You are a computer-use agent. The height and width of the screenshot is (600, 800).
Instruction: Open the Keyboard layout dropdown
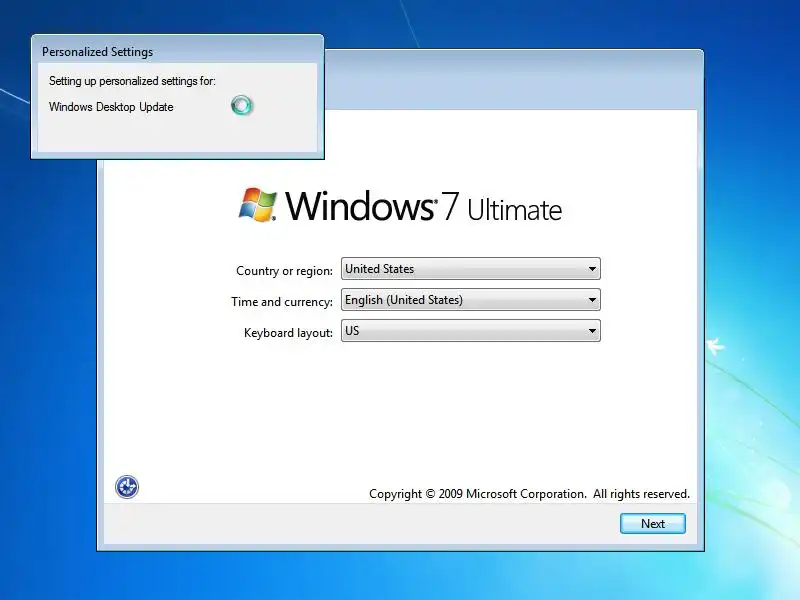(x=470, y=331)
